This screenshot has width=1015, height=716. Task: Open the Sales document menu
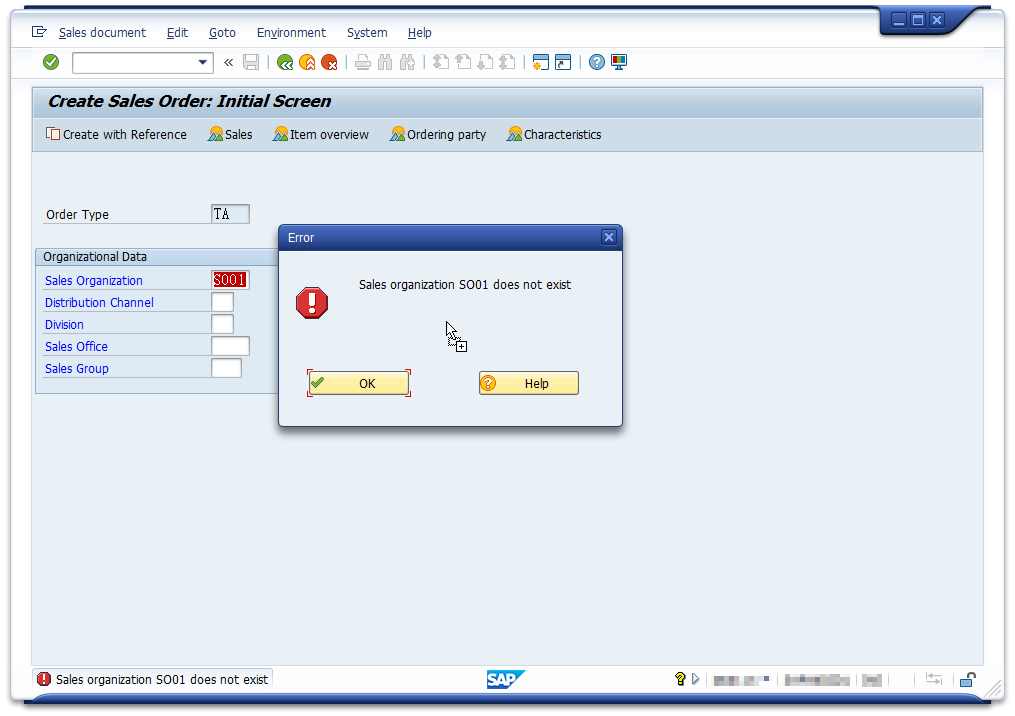[x=102, y=32]
